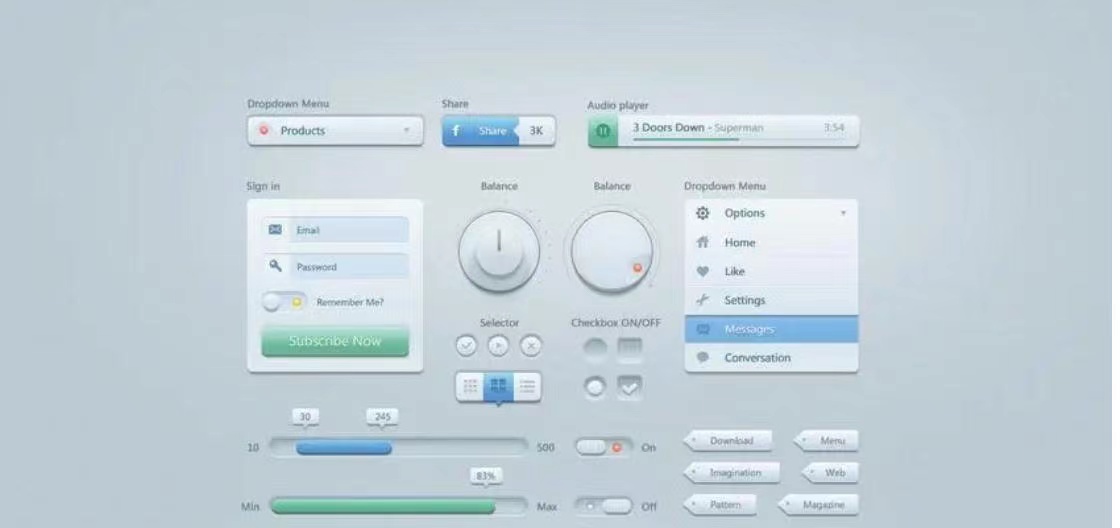The width and height of the screenshot is (1120, 528).
Task: Click the house icon beside Home
Action: click(x=703, y=242)
